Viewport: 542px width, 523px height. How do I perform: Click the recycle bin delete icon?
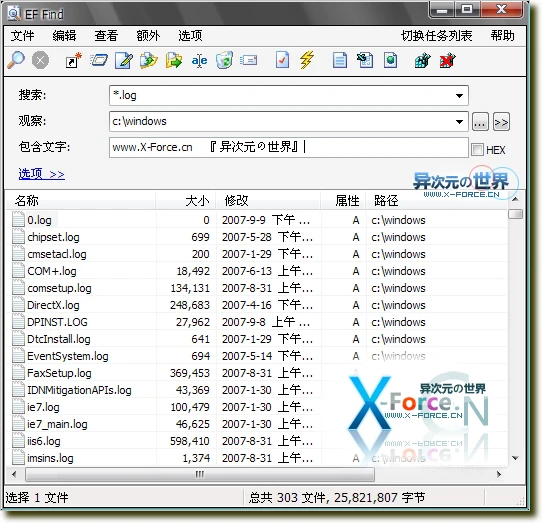coord(224,60)
